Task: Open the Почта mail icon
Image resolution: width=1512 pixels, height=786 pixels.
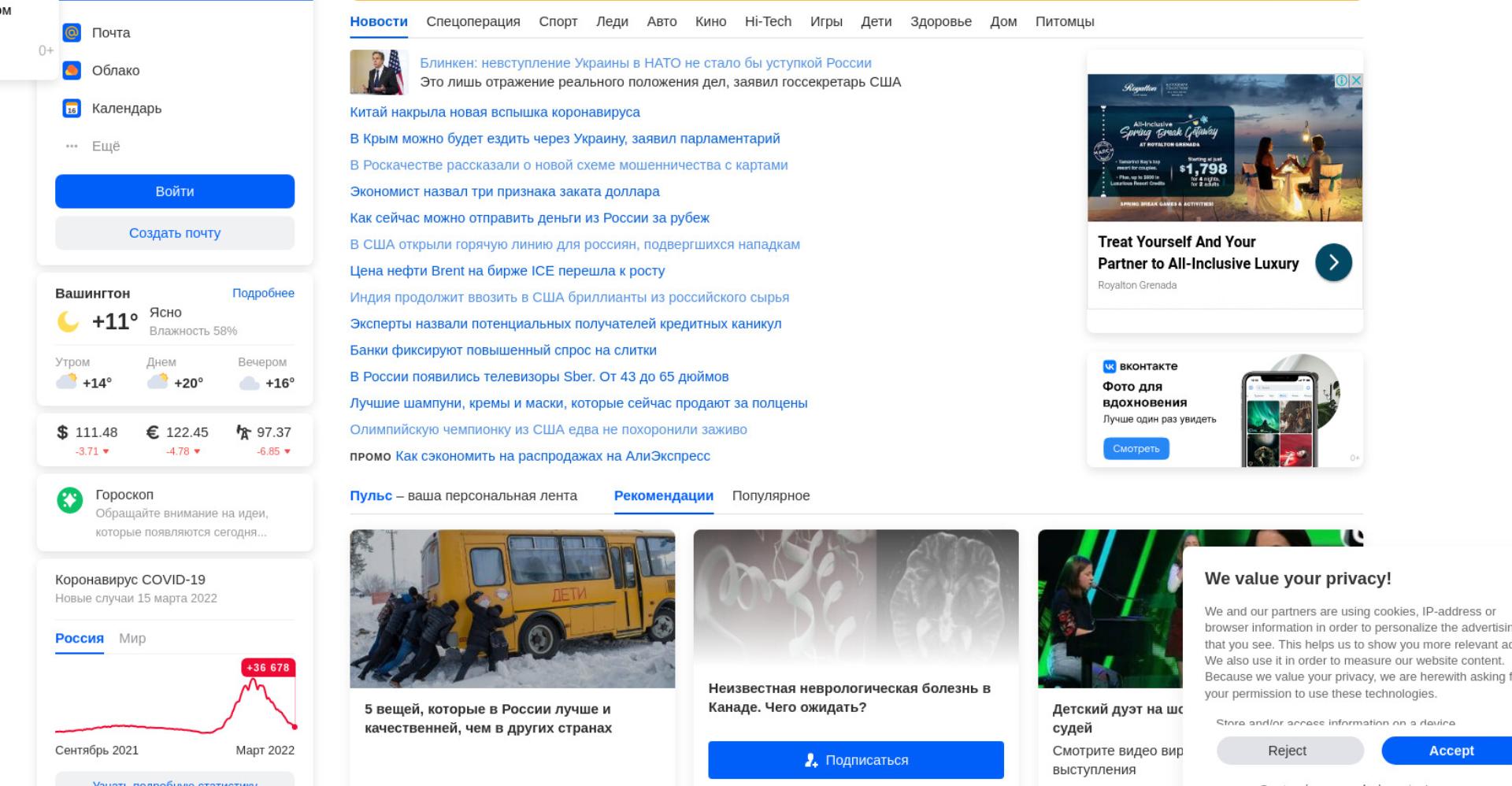Action: 72,32
